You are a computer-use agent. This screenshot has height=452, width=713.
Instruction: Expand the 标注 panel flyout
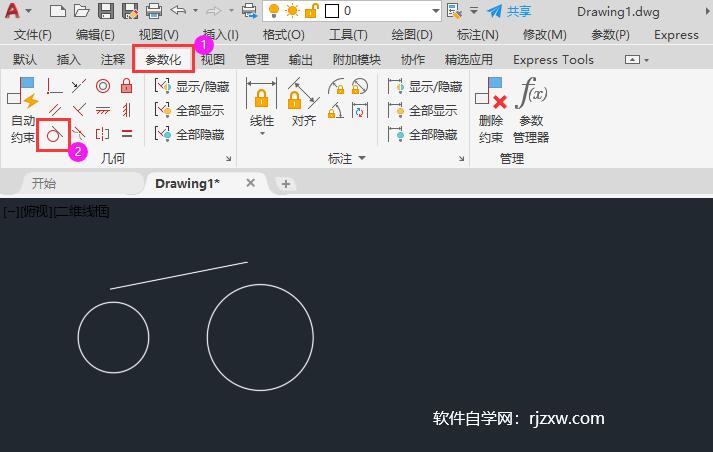(362, 158)
